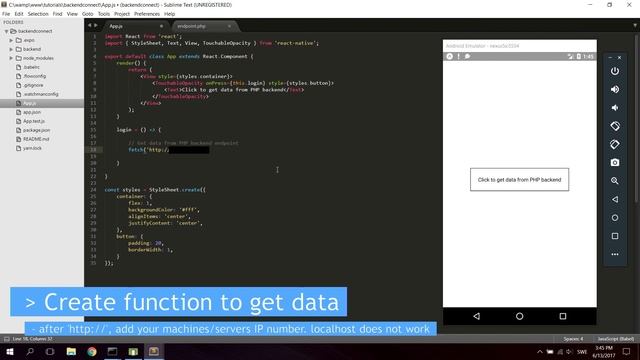Click the tab history forward arrow
The height and width of the screenshot is (360, 640).
point(96,25)
